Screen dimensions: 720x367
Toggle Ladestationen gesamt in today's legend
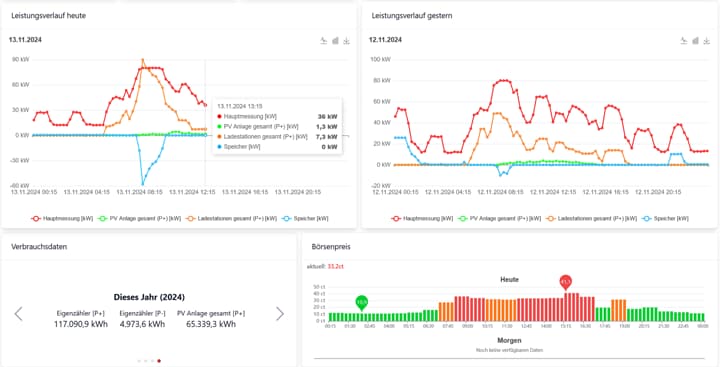(x=231, y=219)
